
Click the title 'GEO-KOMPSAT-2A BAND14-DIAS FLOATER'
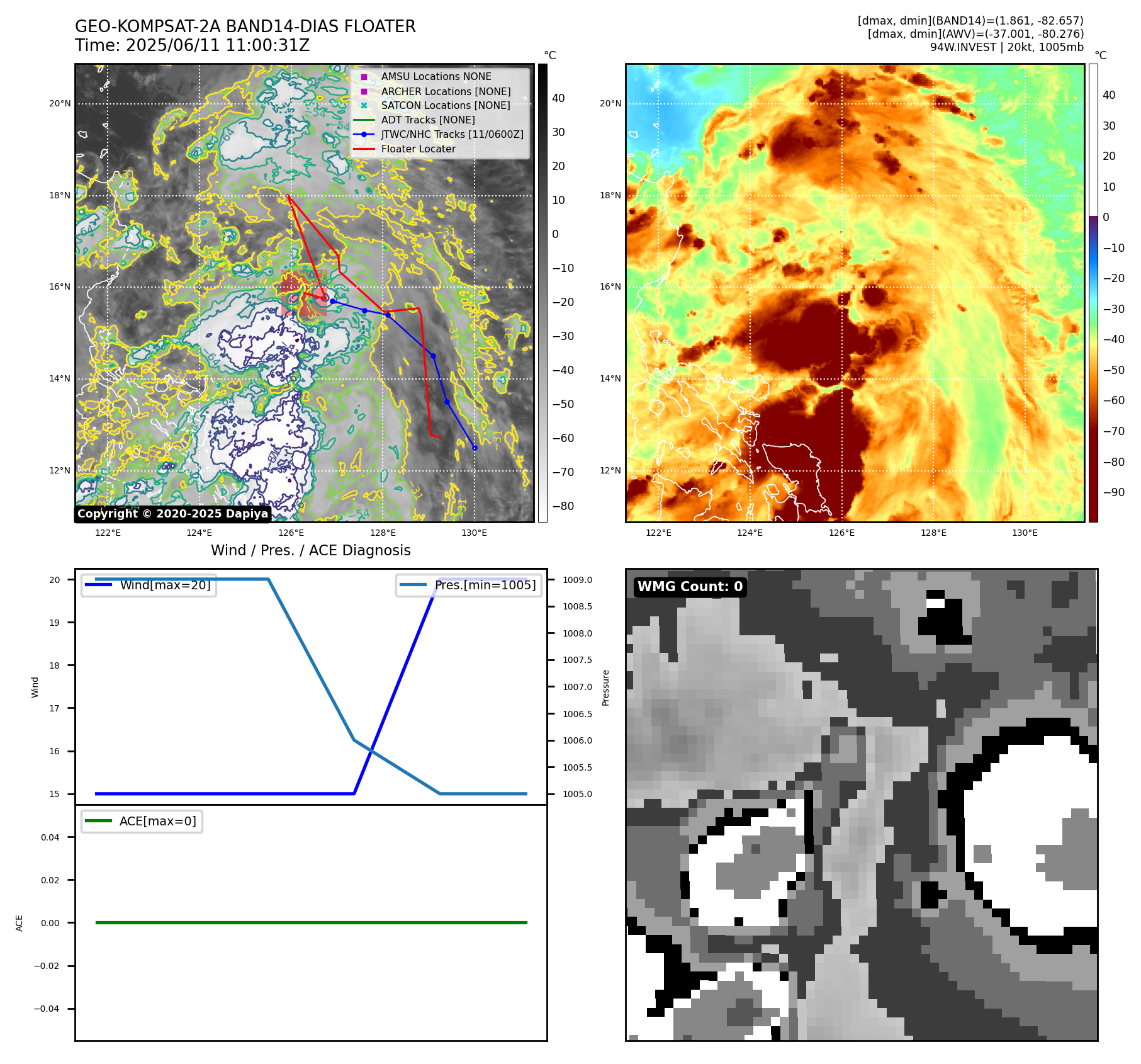click(x=245, y=26)
